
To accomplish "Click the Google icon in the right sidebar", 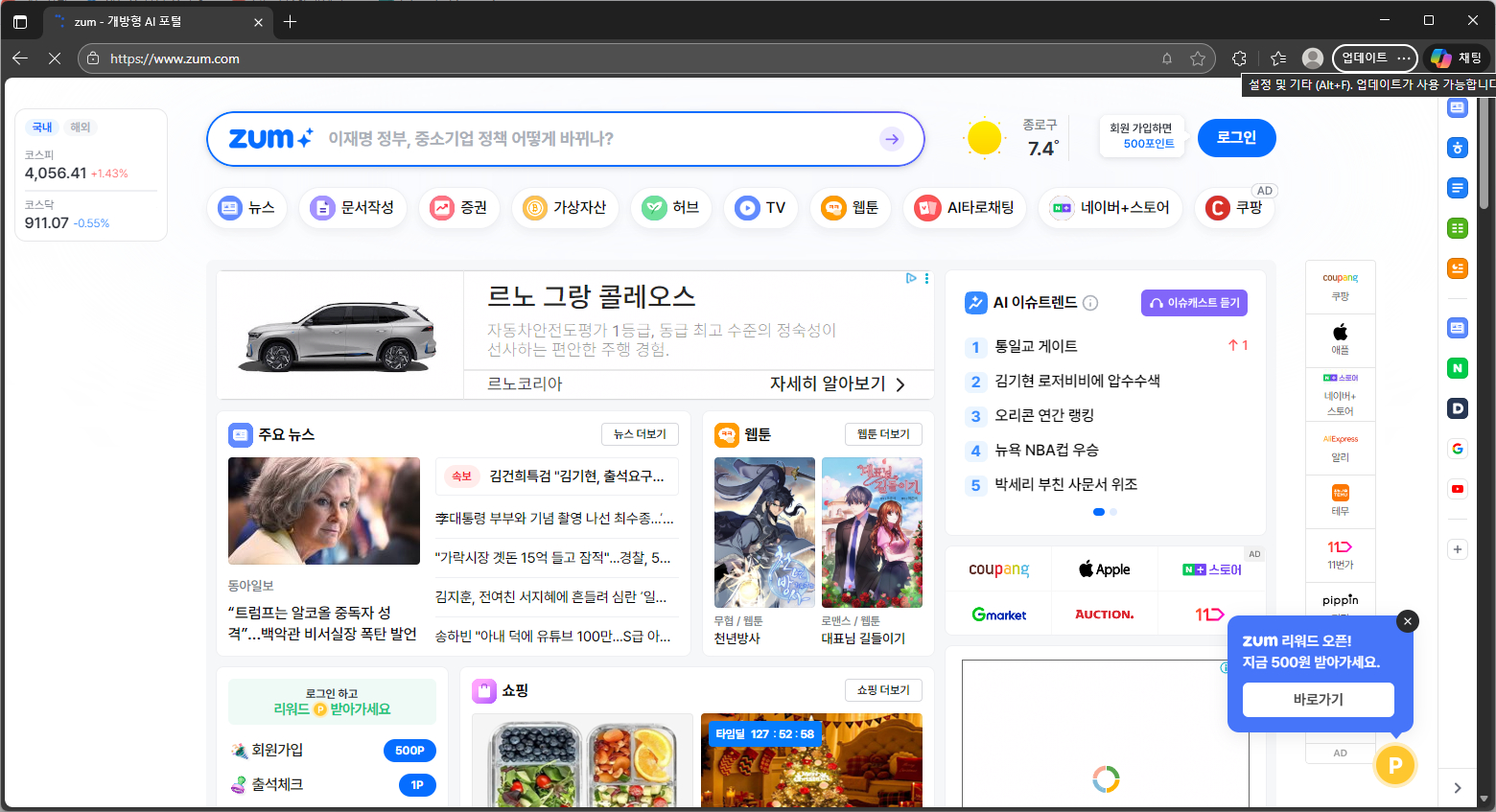I will [1457, 448].
